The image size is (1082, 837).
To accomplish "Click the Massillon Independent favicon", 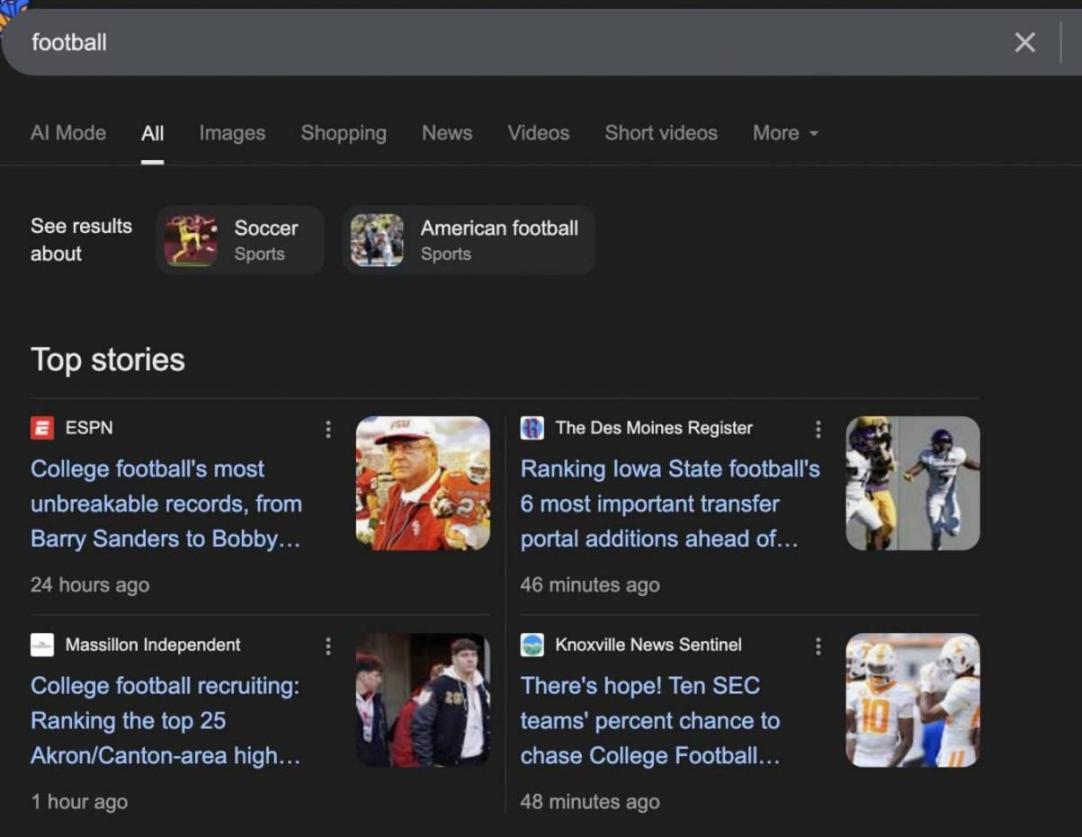I will [x=42, y=644].
